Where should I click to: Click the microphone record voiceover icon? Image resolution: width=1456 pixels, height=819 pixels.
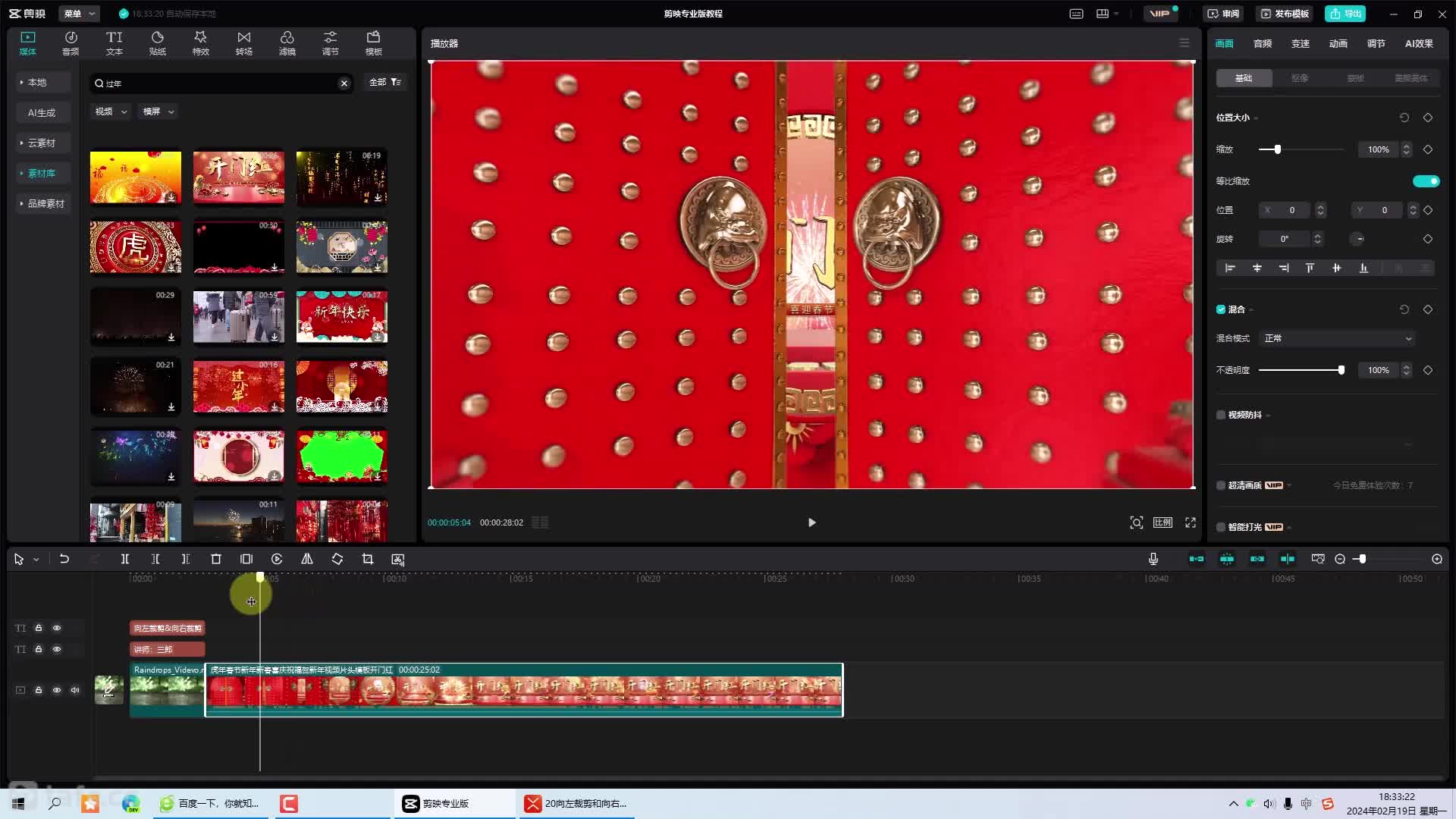click(1153, 559)
